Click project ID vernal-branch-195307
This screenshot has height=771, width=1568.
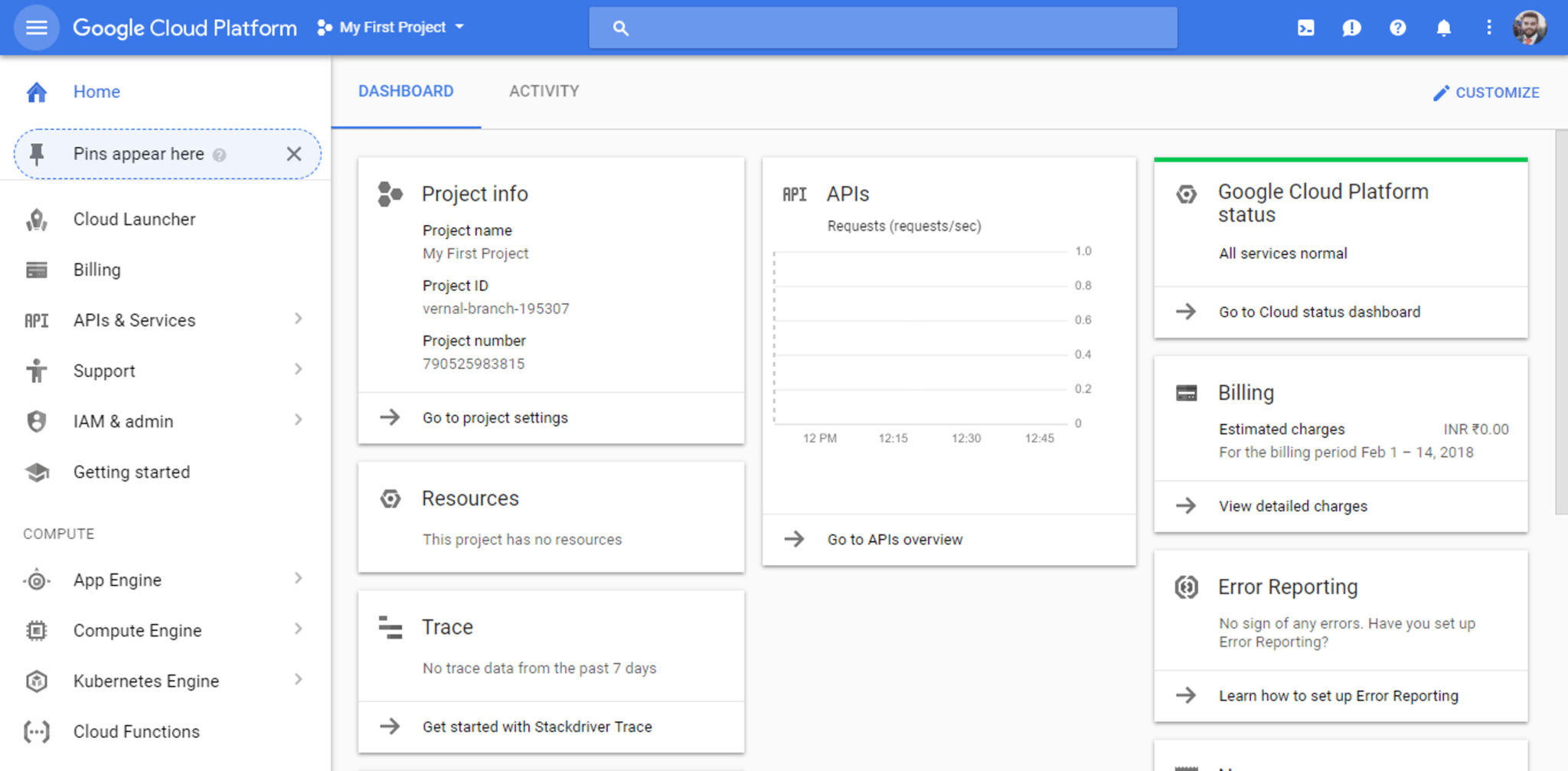pyautogui.click(x=496, y=309)
